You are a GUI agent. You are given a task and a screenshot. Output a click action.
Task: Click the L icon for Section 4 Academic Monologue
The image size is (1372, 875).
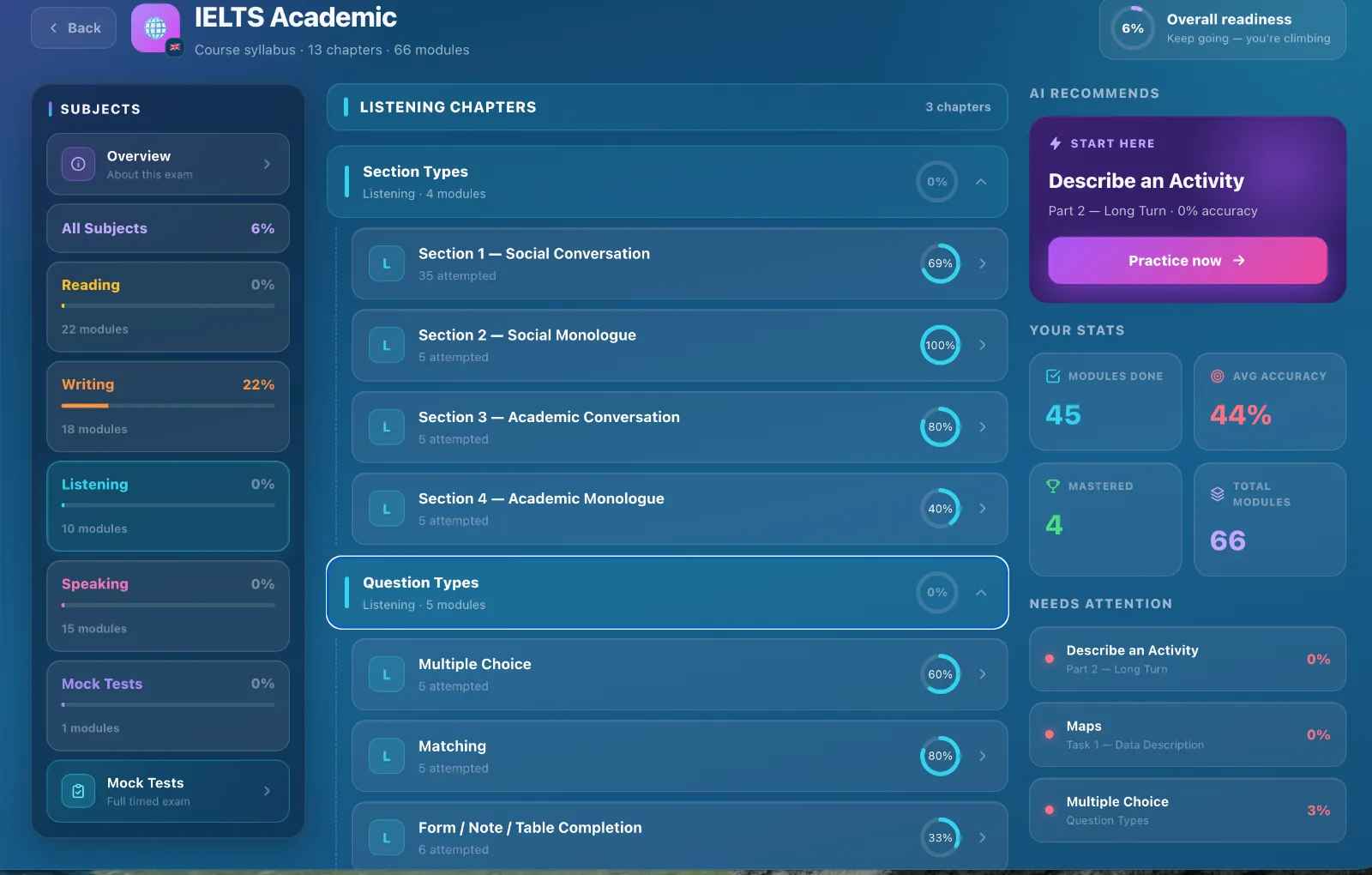387,509
